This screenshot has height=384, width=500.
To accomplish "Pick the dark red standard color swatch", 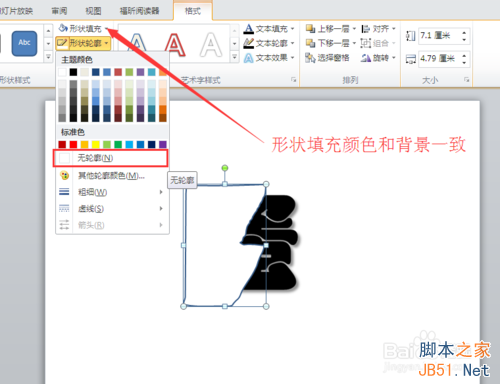I will coord(62,144).
